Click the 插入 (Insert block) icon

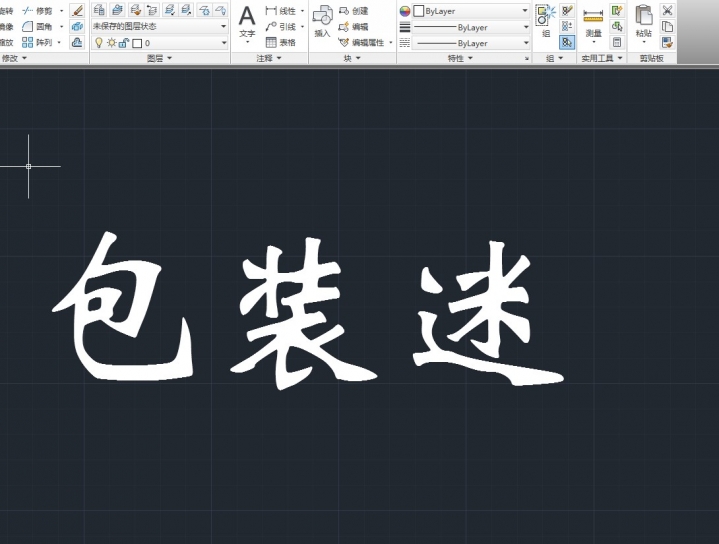tap(322, 22)
